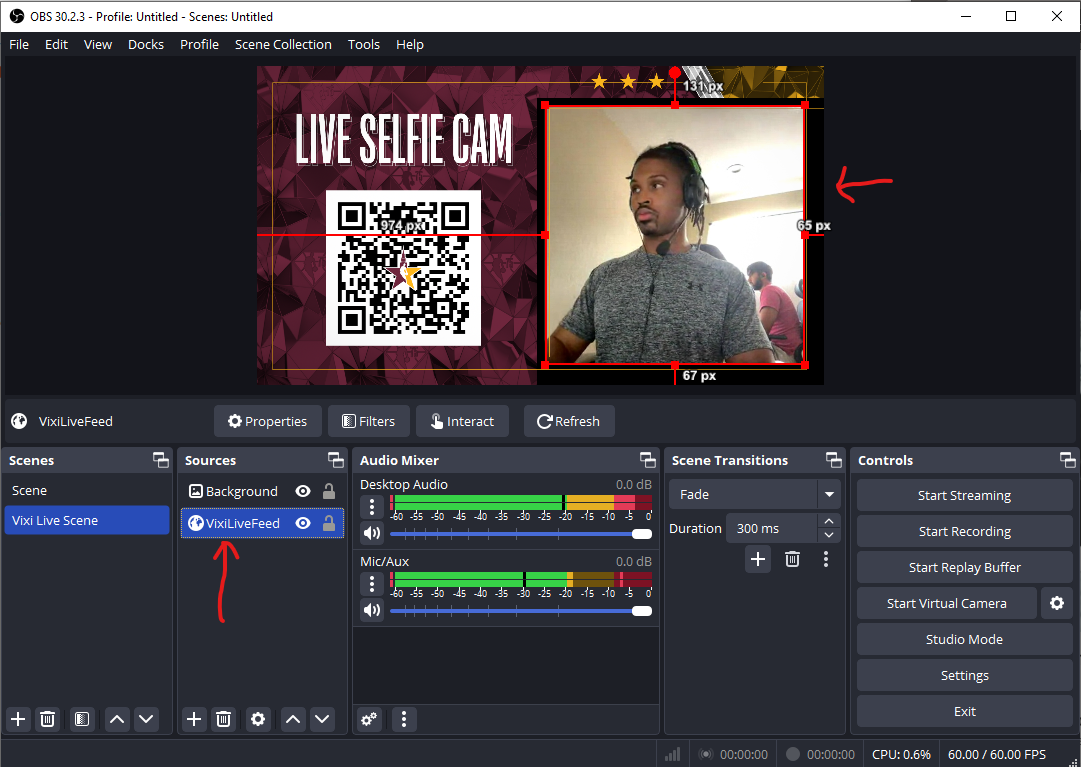Lock the Background source

pos(328,491)
